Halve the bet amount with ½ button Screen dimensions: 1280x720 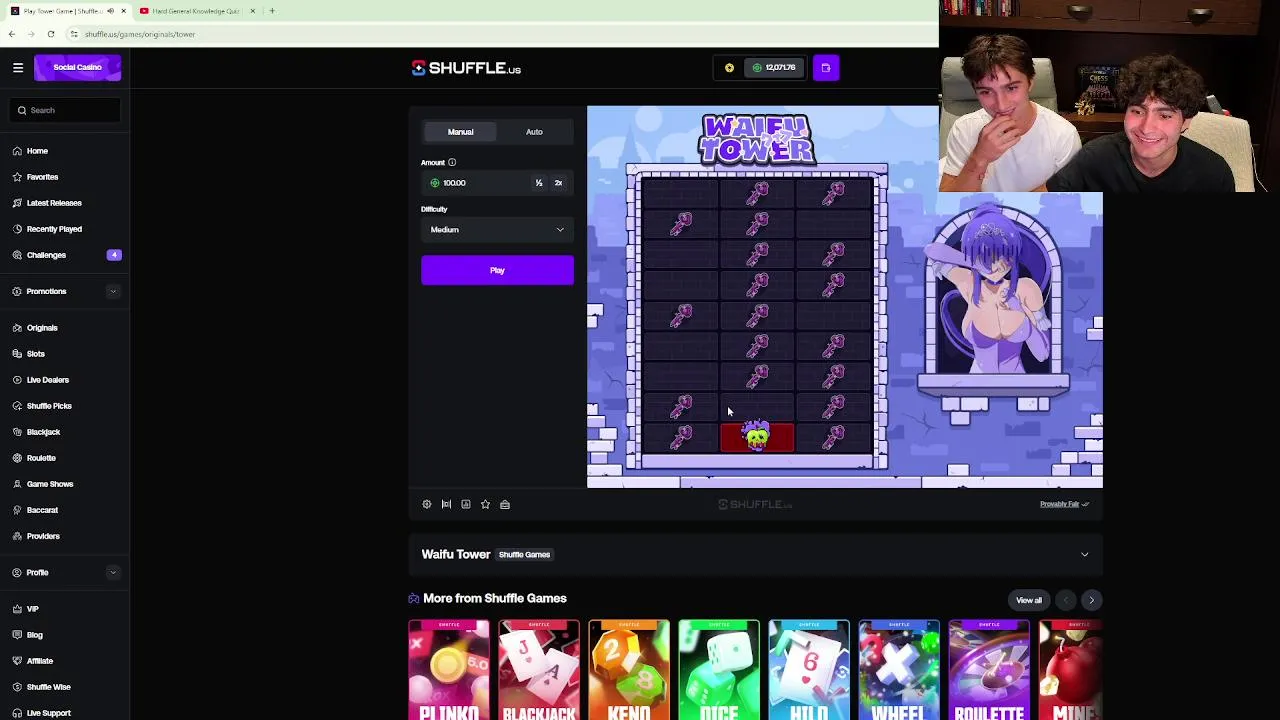tap(539, 183)
